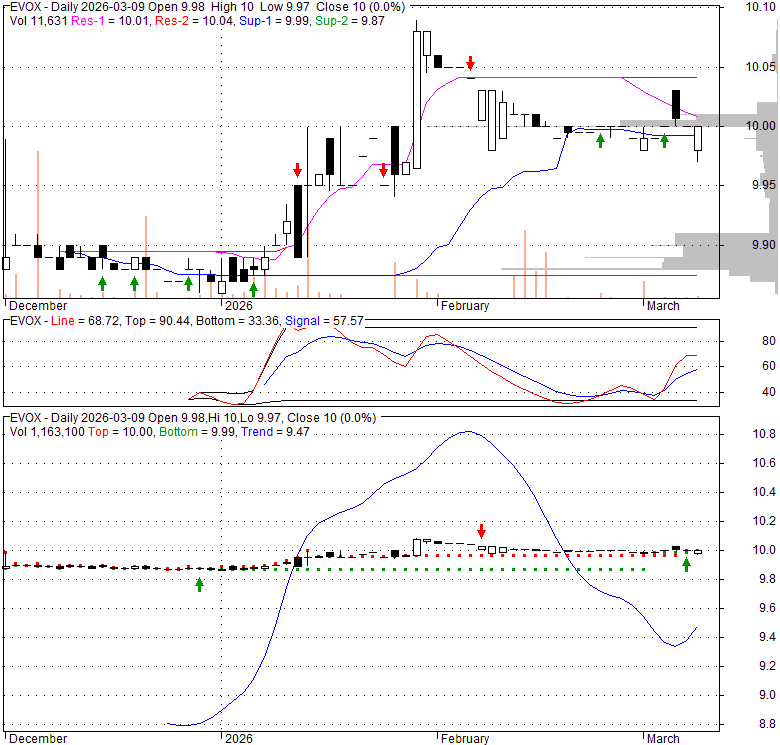Click the 10.4 axis label on bottom chart
780x745 pixels.
click(764, 492)
